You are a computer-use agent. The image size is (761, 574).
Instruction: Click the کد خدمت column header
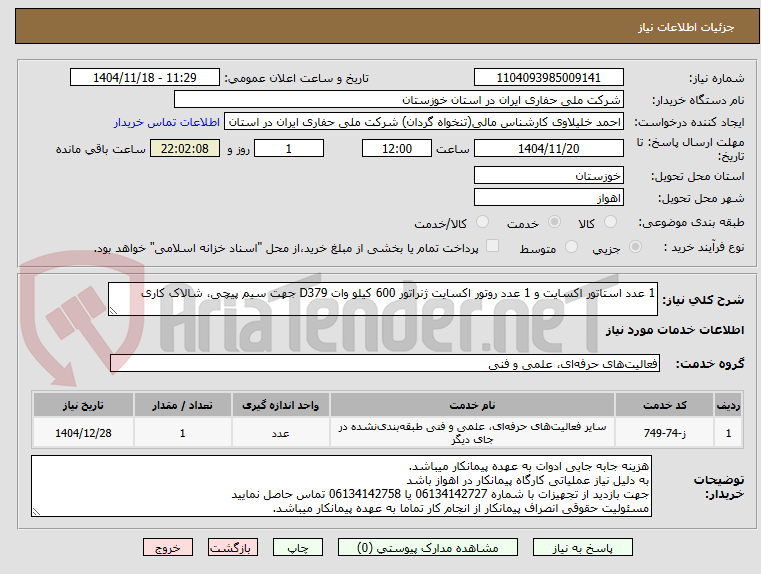664,405
